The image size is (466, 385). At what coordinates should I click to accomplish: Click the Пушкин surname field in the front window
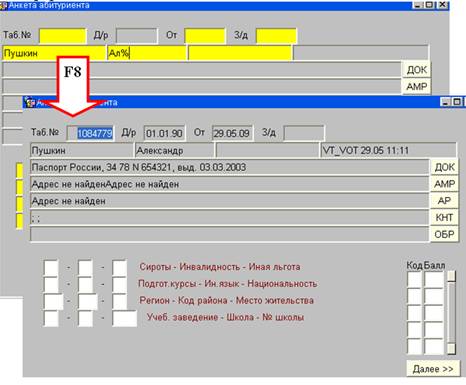(82, 150)
